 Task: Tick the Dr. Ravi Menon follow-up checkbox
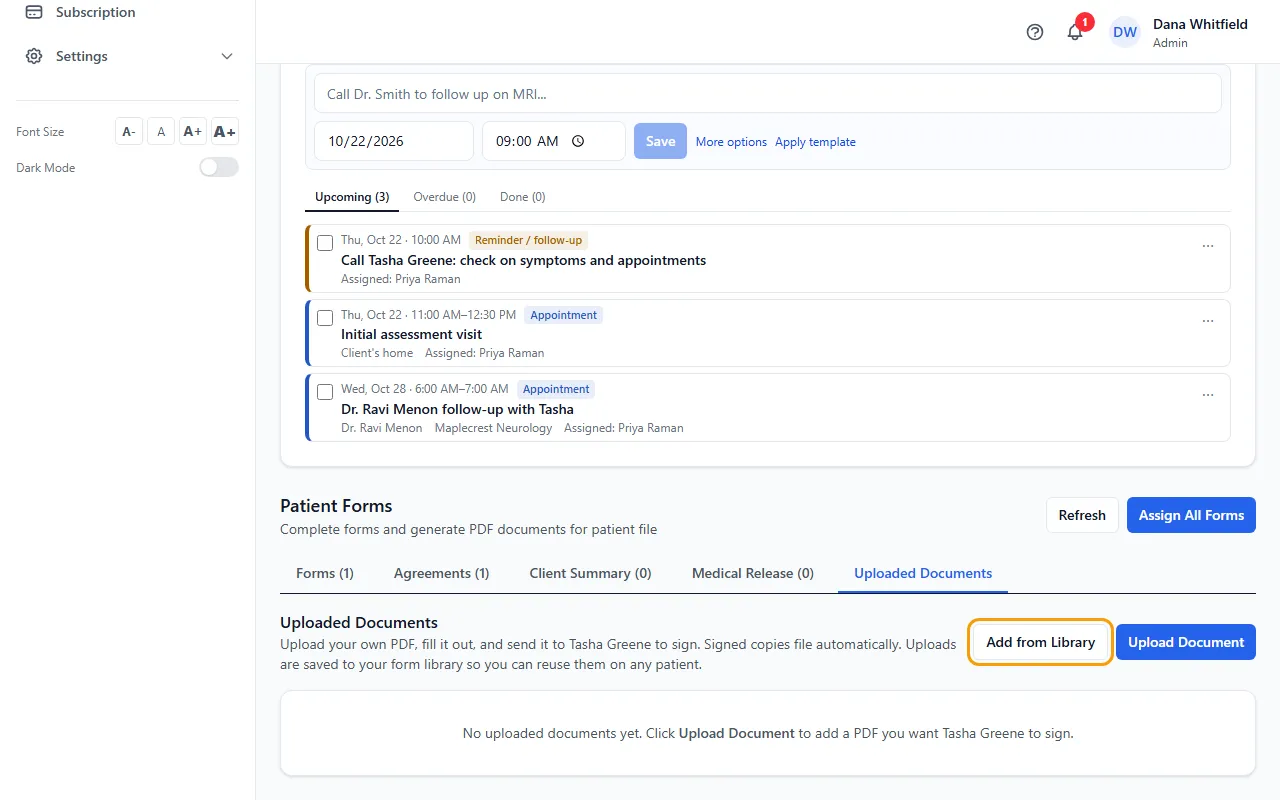pyautogui.click(x=325, y=392)
